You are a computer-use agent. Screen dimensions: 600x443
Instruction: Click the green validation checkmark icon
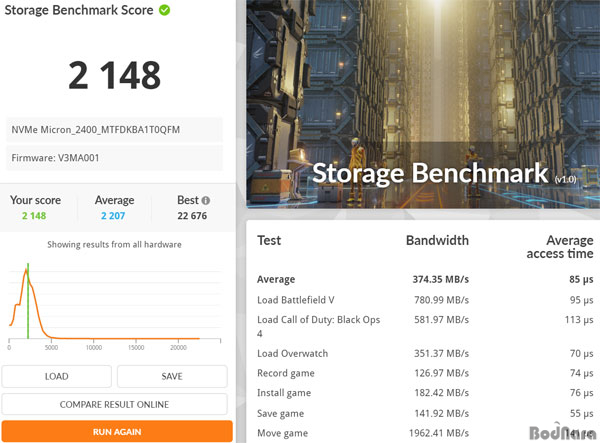point(165,10)
